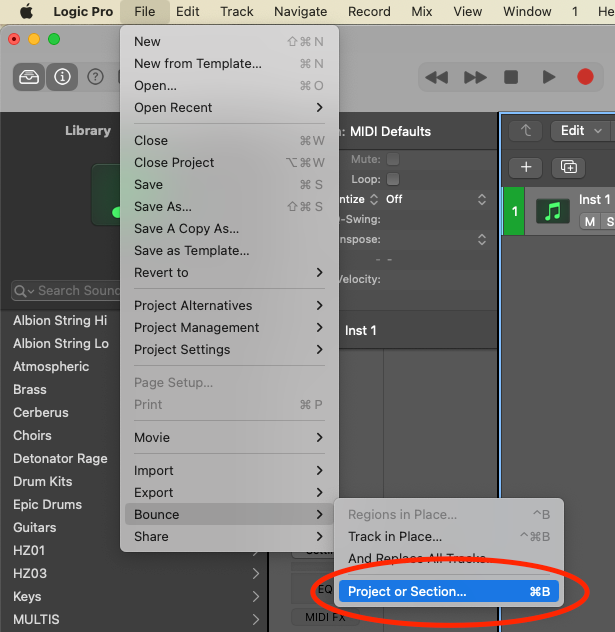The height and width of the screenshot is (632, 615).
Task: Click the red Record button
Action: (585, 77)
